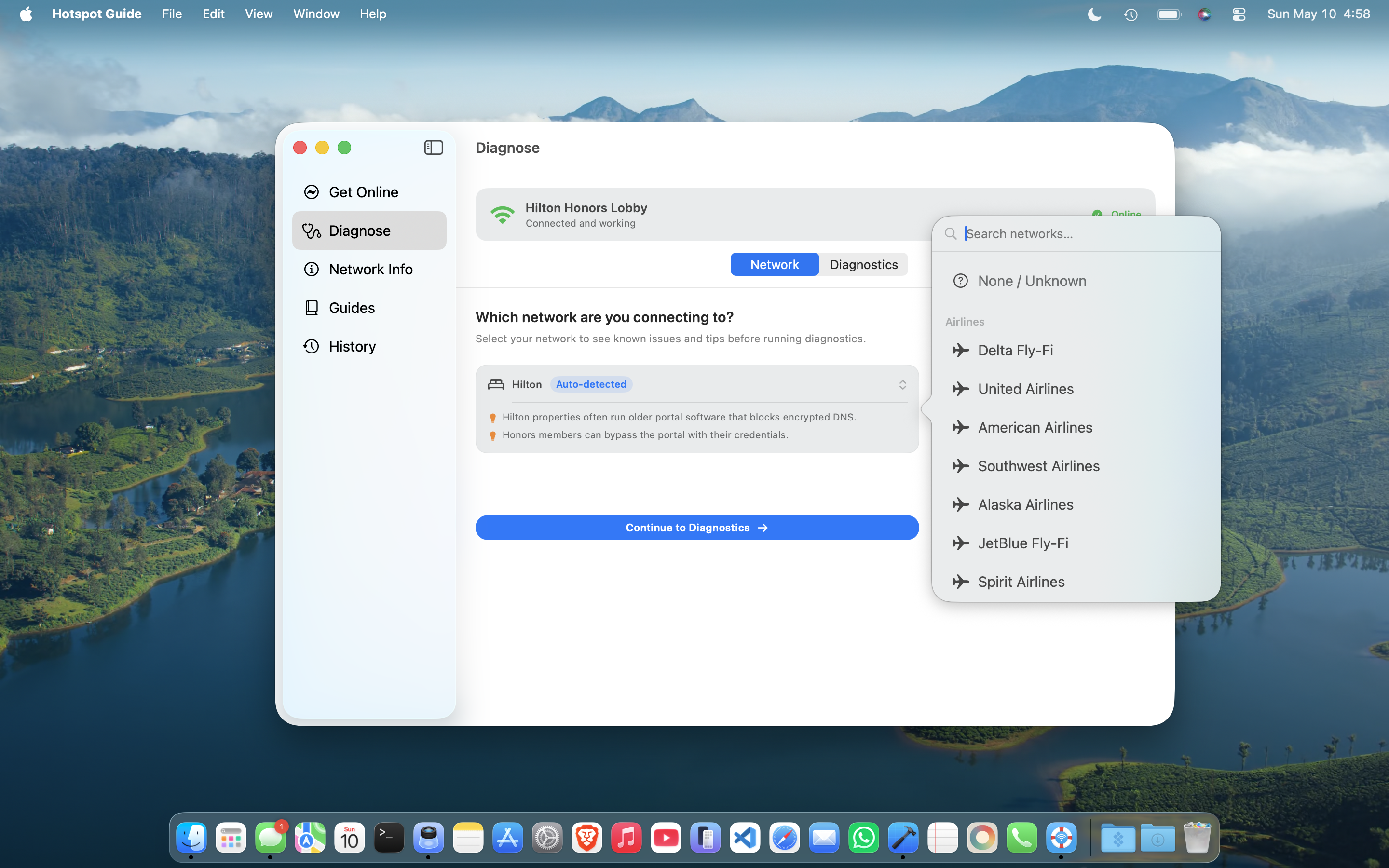Image resolution: width=1389 pixels, height=868 pixels.
Task: Focus the Search networks field
Action: tap(1076, 234)
